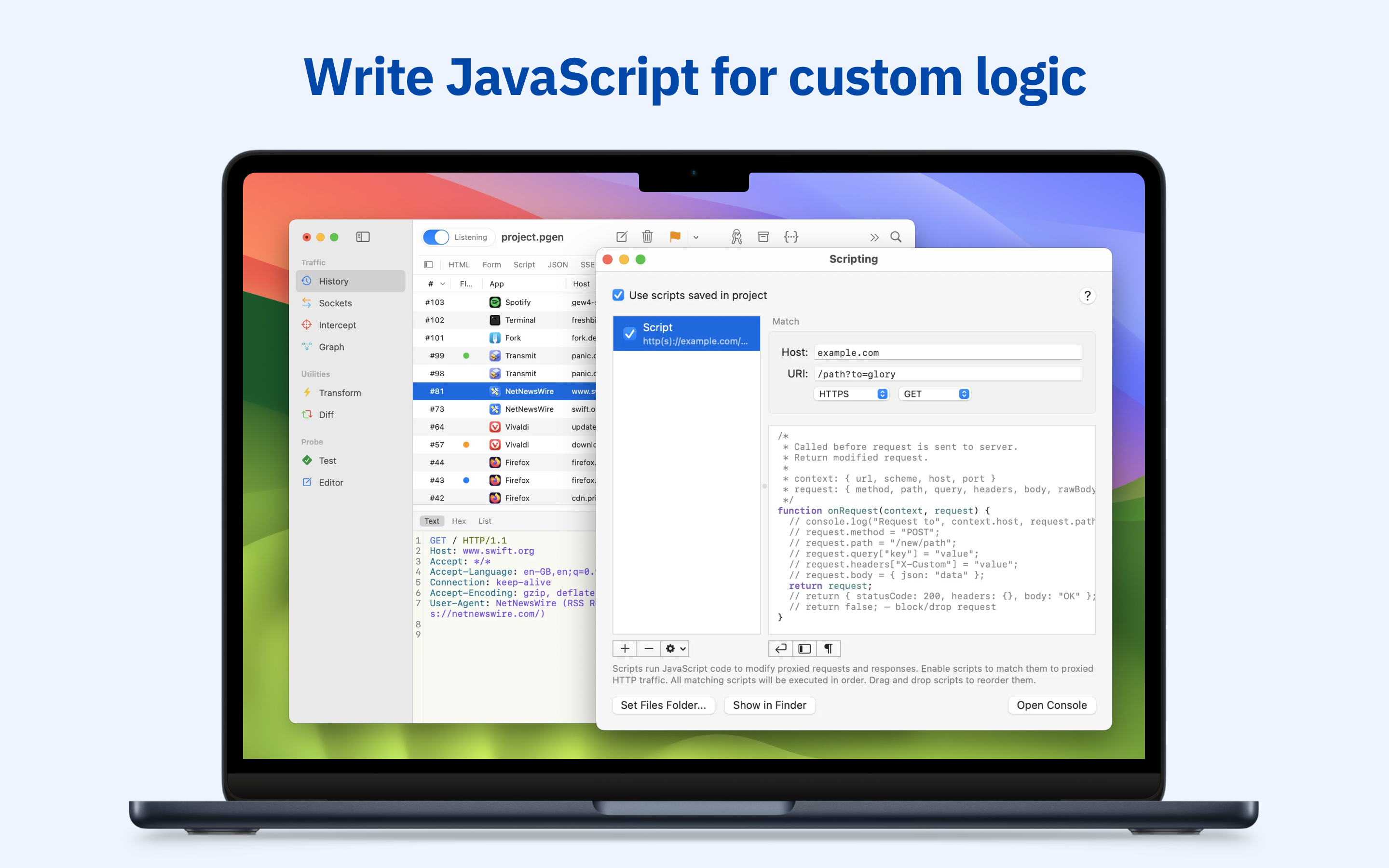The width and height of the screenshot is (1389, 868).
Task: Open the Probe Editor item
Action: click(351, 482)
